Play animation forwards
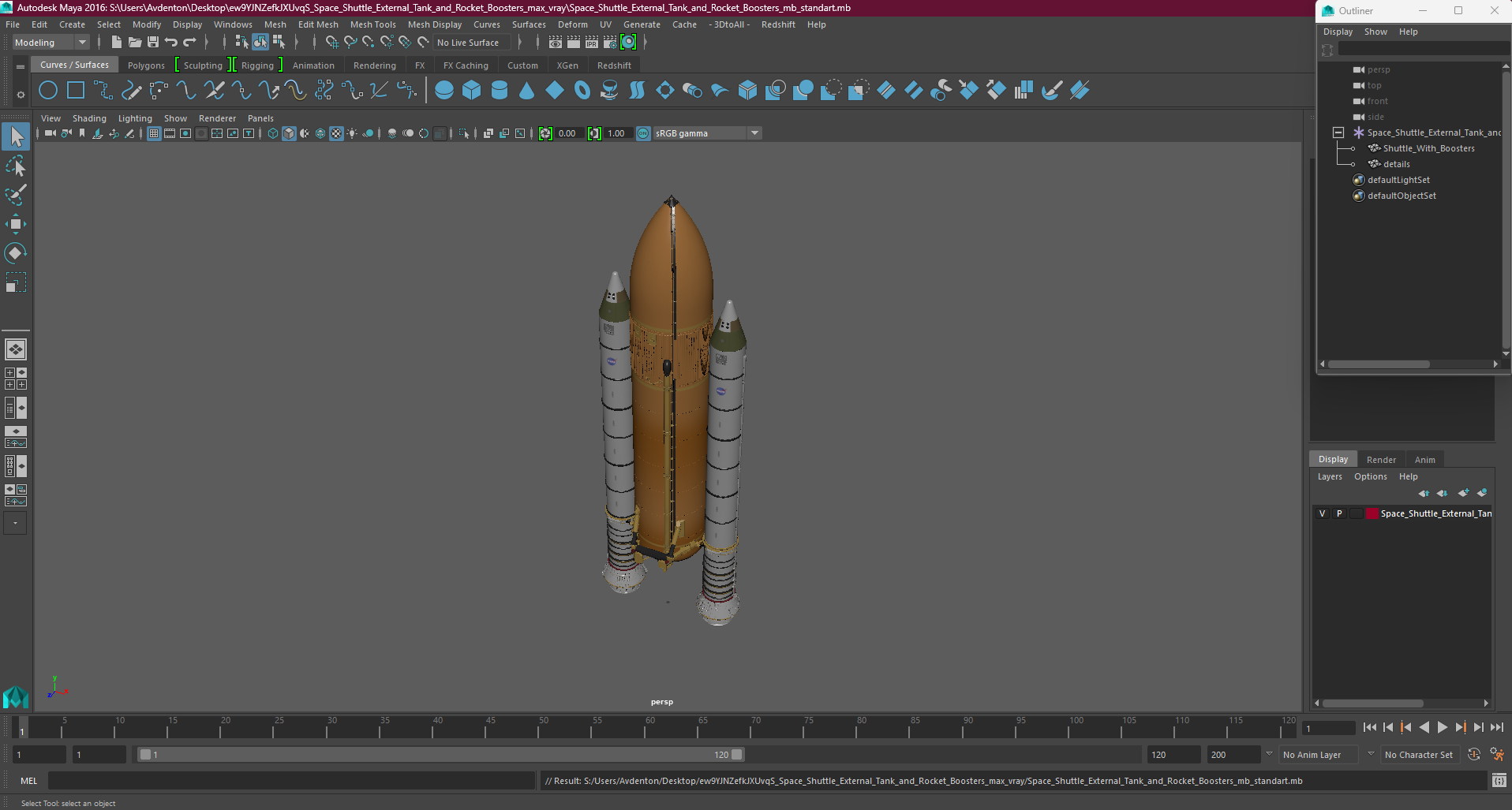Screen dimensions: 1512x810 coord(1443,728)
